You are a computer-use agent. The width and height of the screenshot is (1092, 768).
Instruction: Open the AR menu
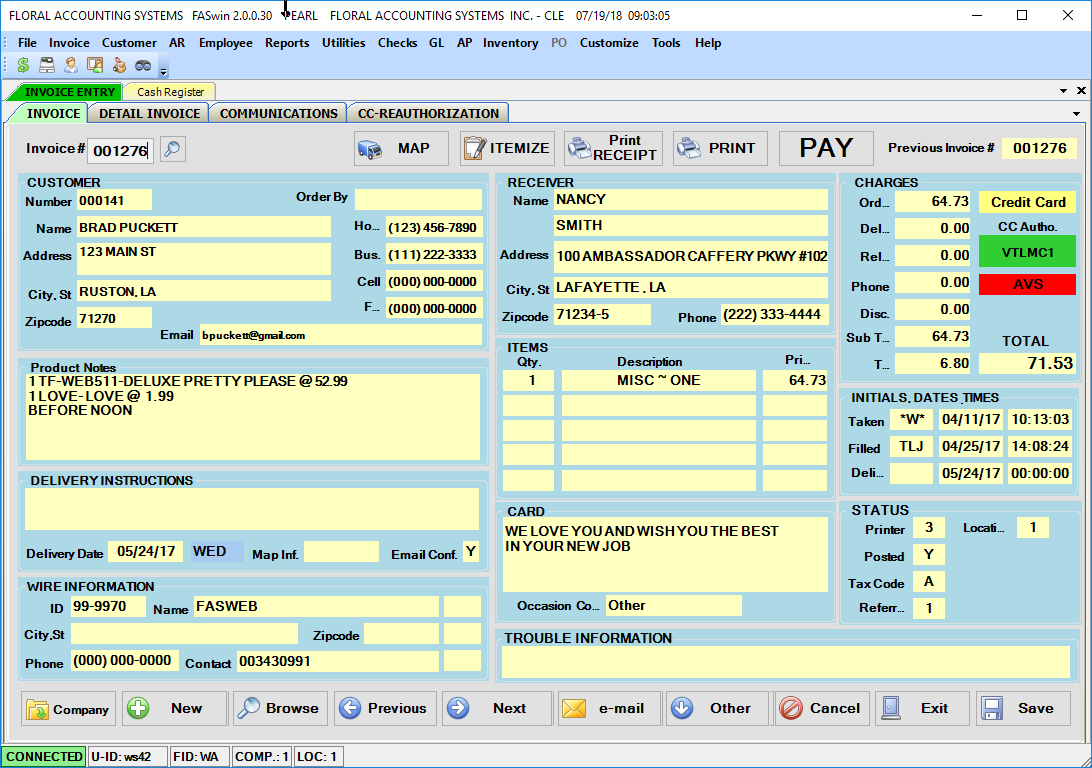[x=177, y=42]
